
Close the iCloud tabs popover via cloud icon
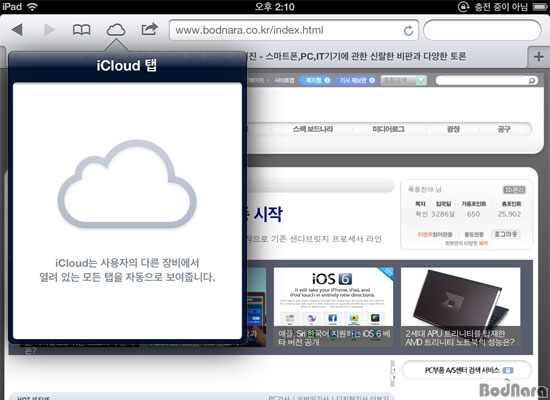tap(116, 30)
